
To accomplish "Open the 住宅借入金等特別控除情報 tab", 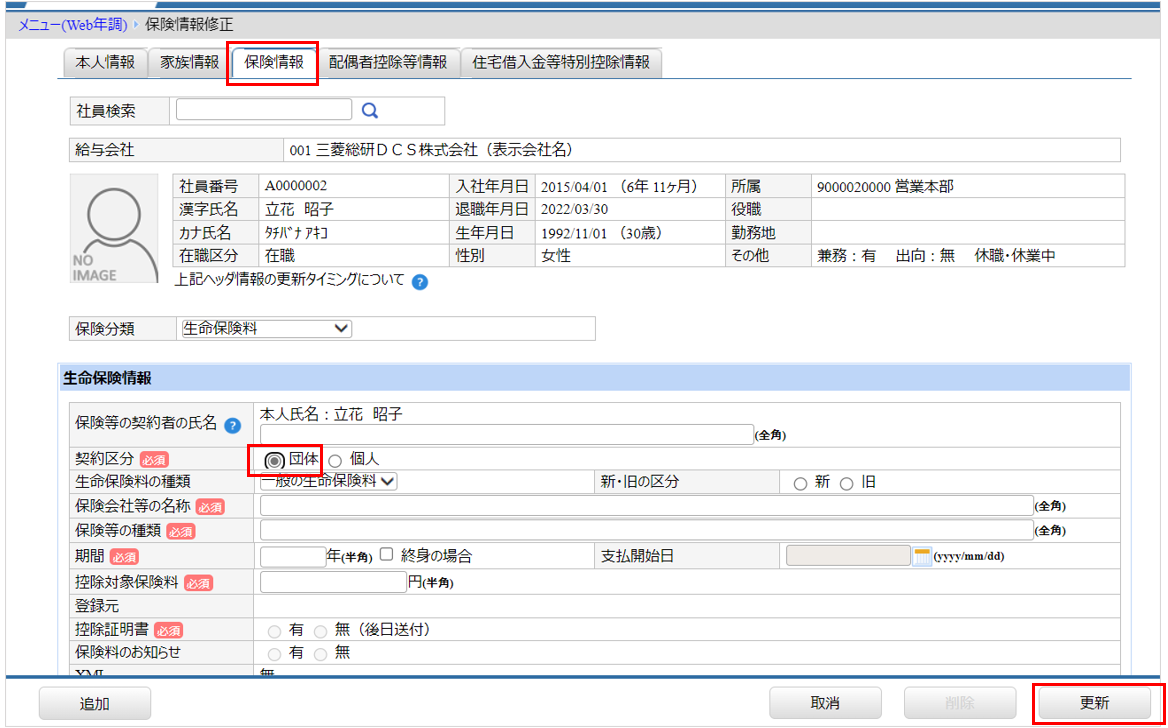I will pyautogui.click(x=561, y=63).
